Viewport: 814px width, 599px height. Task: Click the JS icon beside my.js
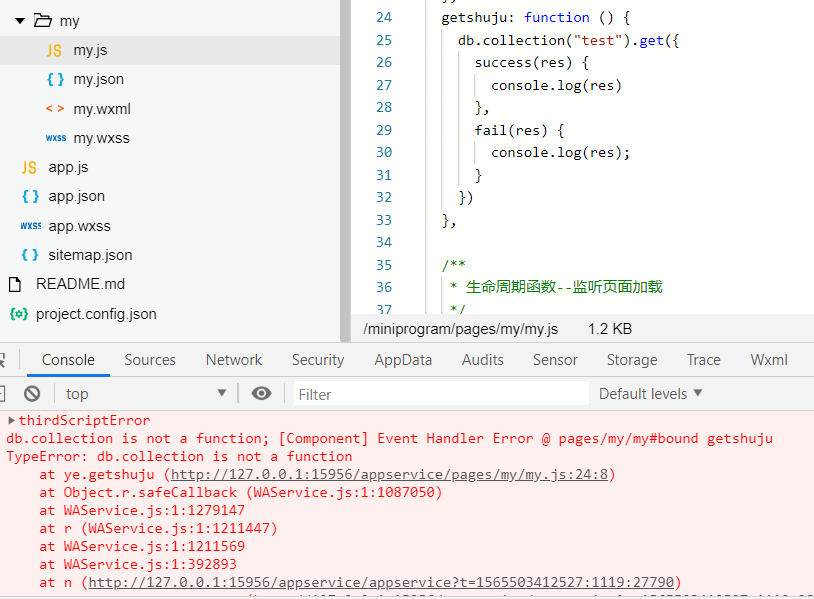[x=54, y=50]
